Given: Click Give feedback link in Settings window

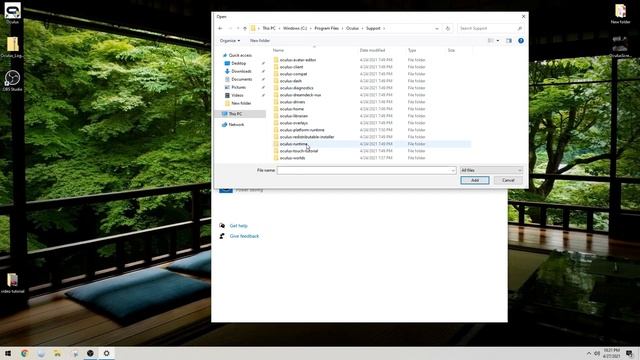Looking at the screenshot, I should [x=244, y=236].
